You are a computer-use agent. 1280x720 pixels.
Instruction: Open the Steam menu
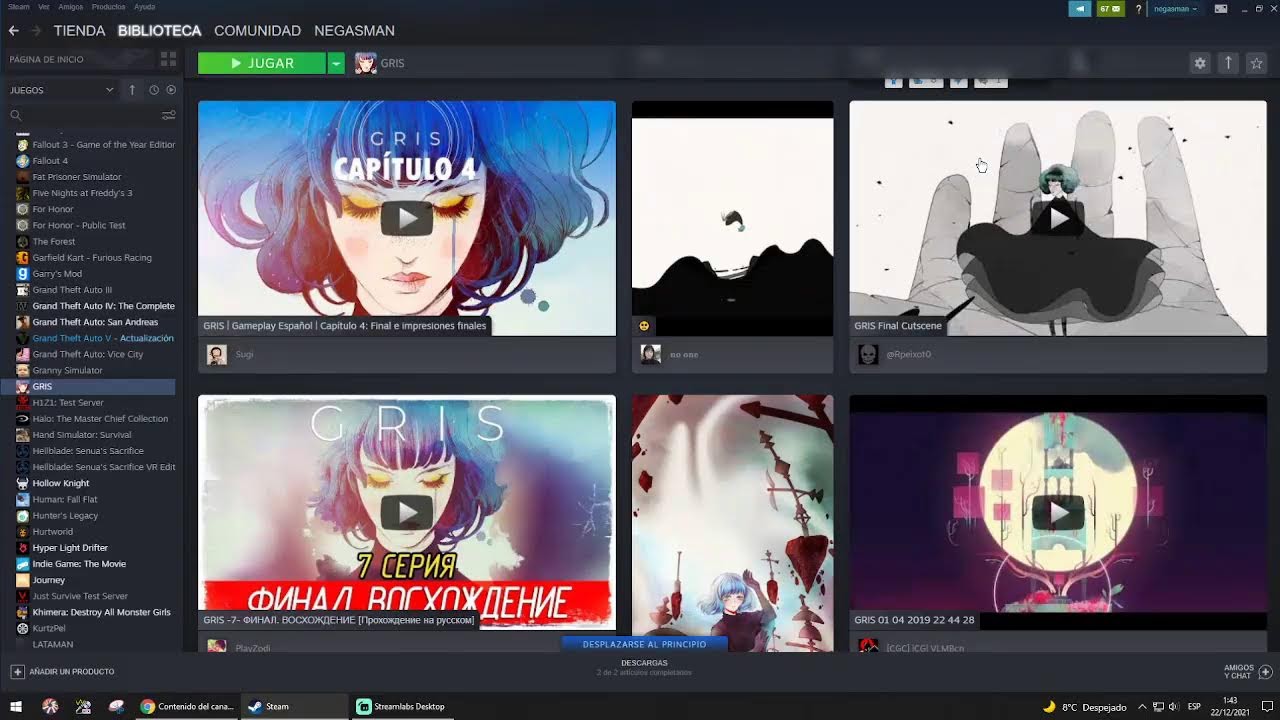pyautogui.click(x=18, y=7)
